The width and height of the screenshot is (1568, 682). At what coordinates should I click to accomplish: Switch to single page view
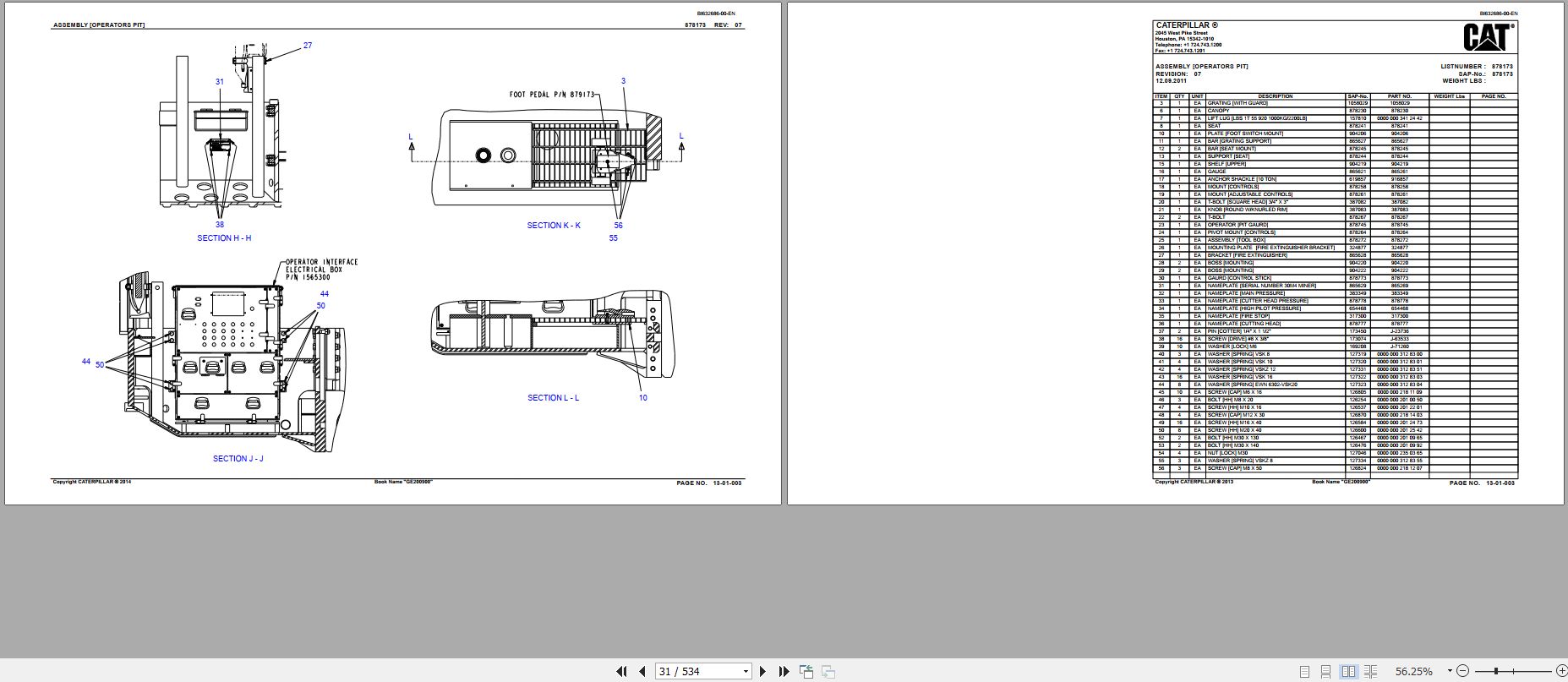[x=1304, y=671]
